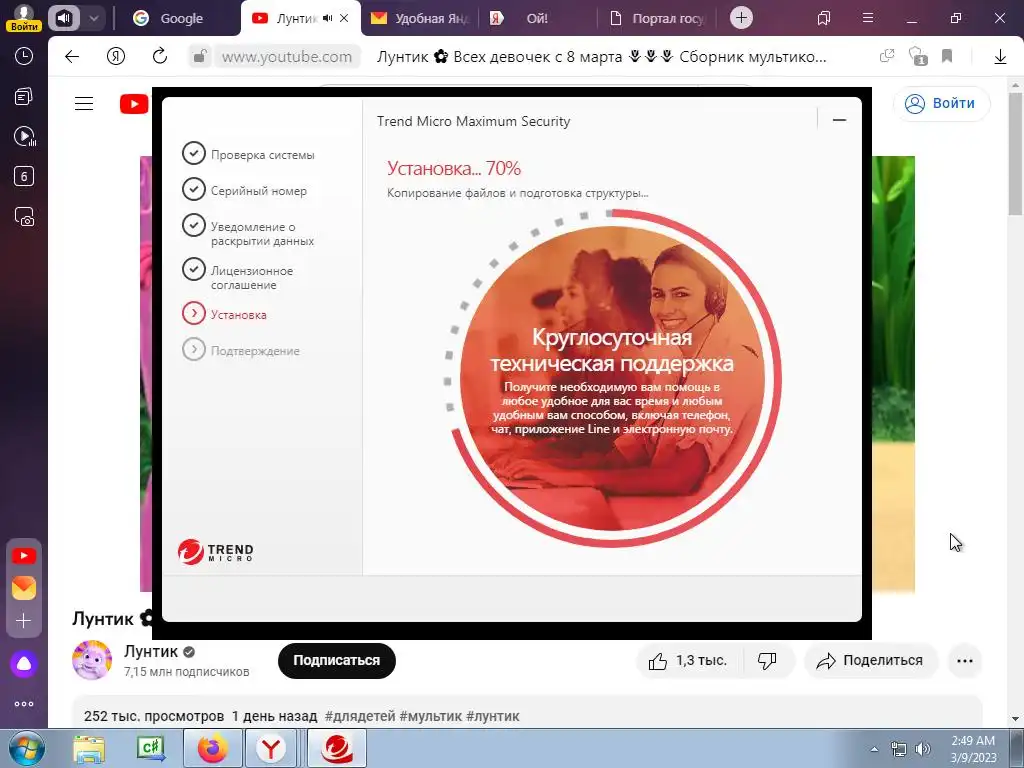Open the extensions icon with badge

click(x=918, y=56)
